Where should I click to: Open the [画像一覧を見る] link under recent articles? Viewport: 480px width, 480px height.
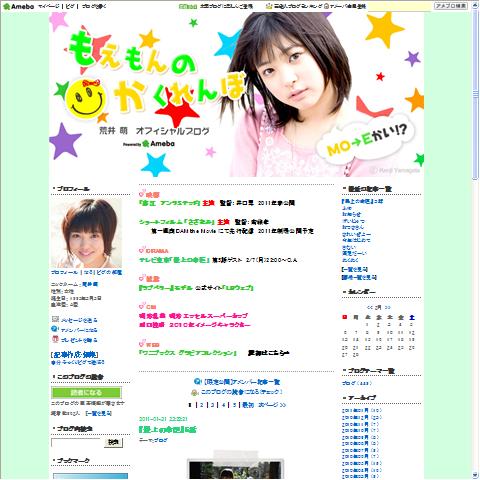[359, 277]
